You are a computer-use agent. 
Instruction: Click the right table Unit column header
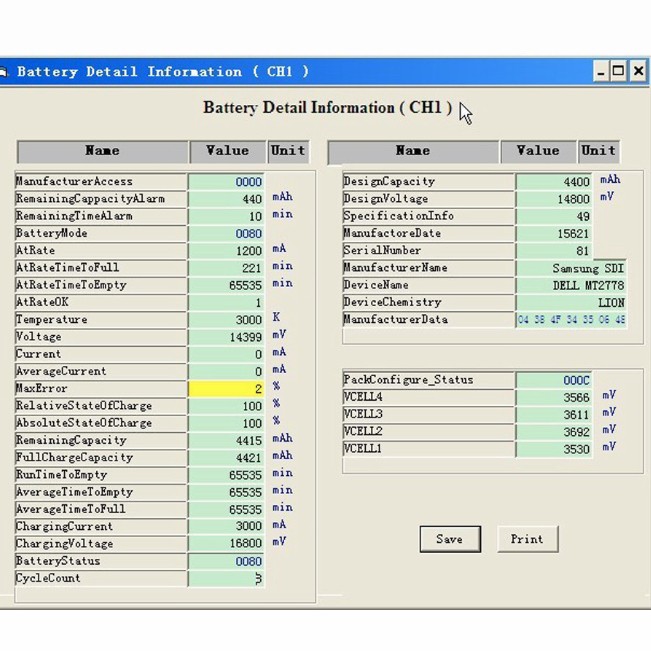[599, 152]
